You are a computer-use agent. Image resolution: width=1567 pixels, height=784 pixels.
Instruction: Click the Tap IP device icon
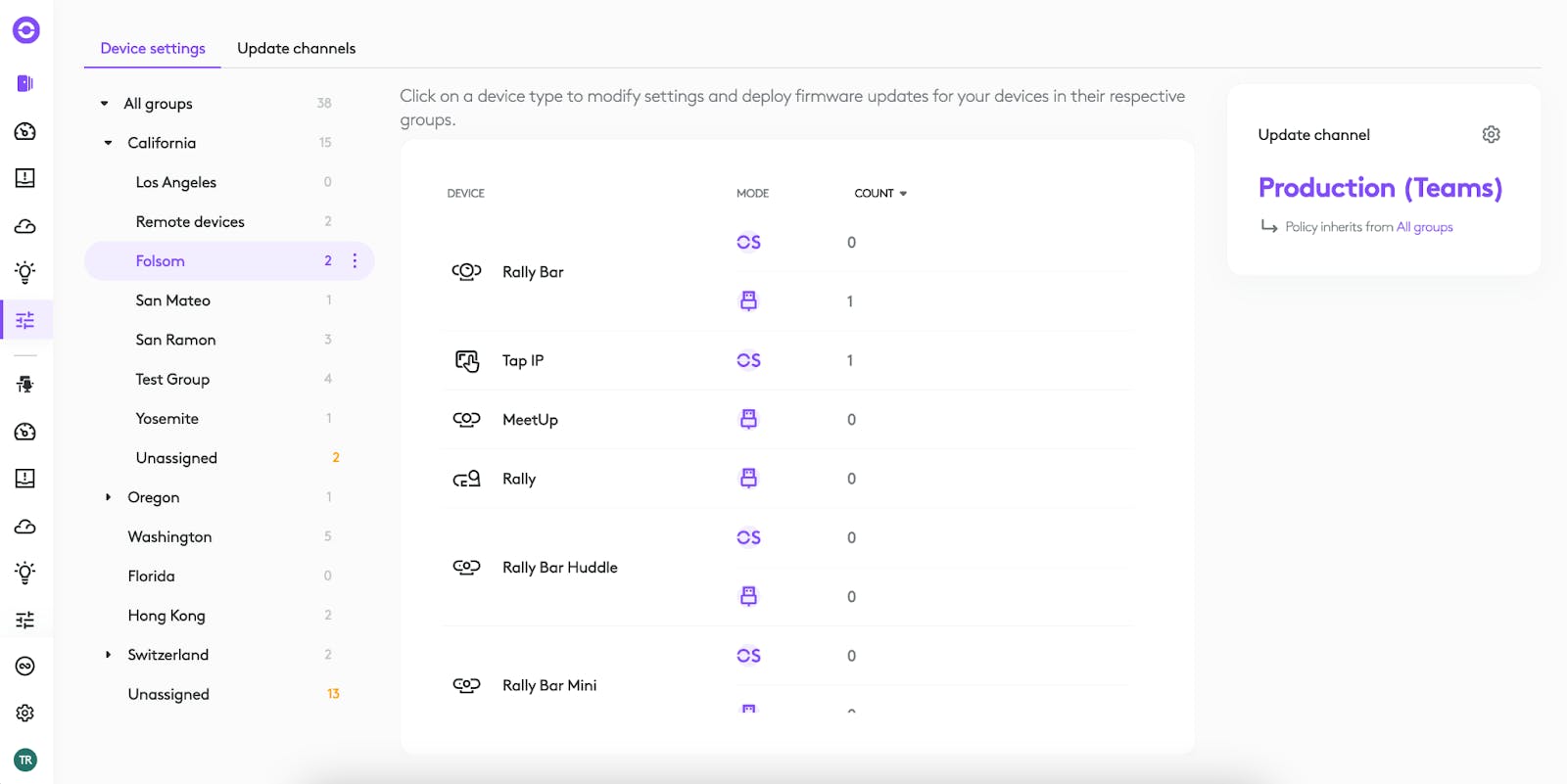pos(466,360)
